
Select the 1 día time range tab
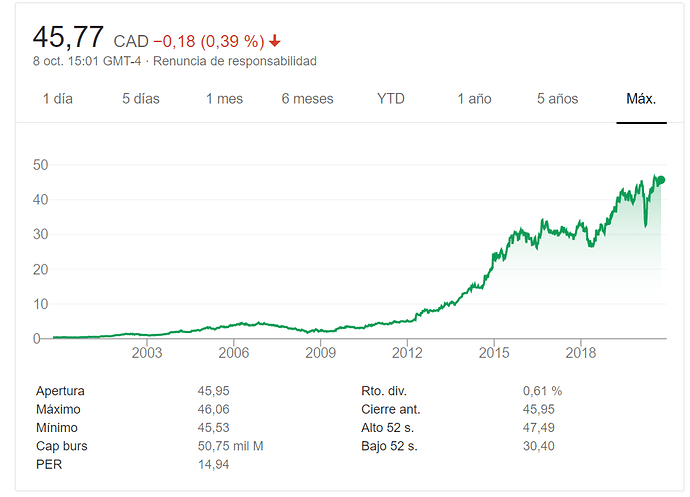57,99
